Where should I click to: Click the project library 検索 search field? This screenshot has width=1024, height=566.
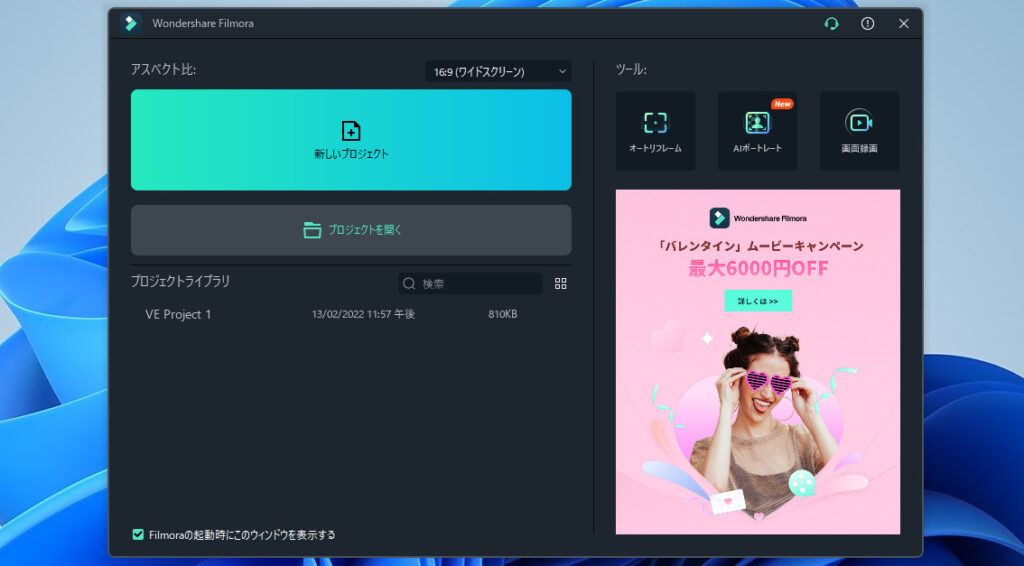coord(470,283)
